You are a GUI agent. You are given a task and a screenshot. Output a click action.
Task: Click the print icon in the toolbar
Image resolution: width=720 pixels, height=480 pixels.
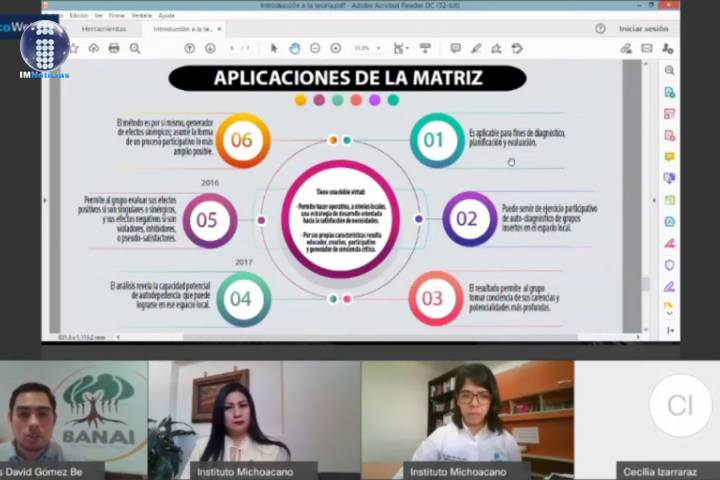[114, 48]
